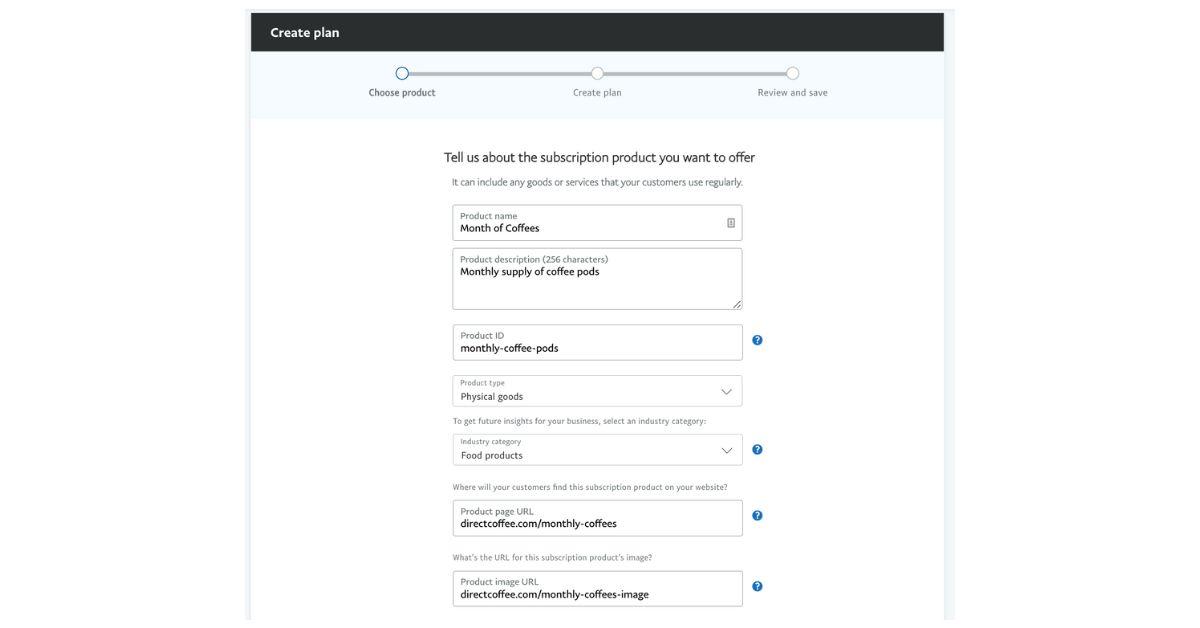Image resolution: width=1200 pixels, height=628 pixels.
Task: Expand the Industry category dropdown
Action: (597, 450)
